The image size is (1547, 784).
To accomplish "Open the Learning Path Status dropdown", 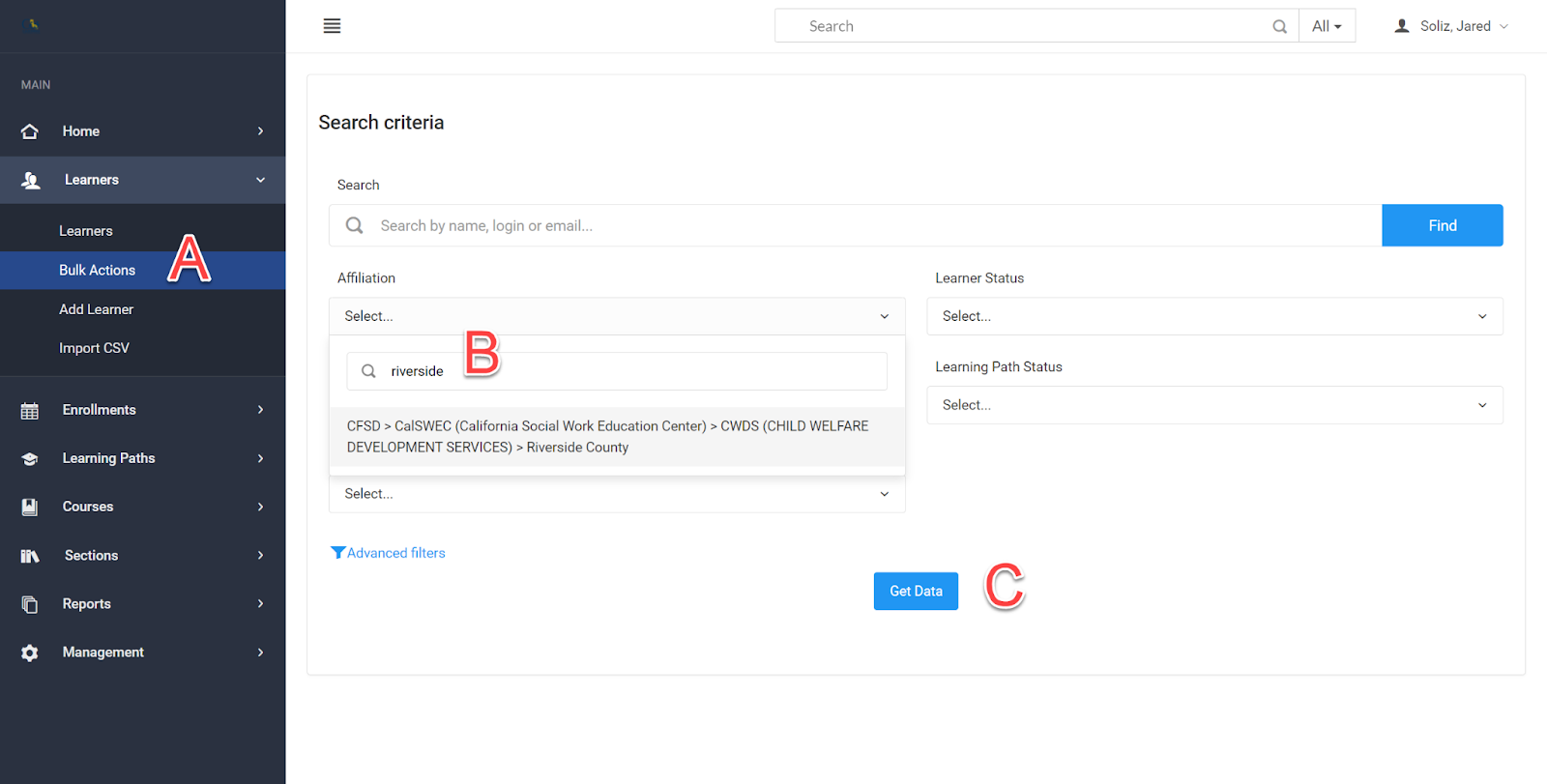I will coord(1214,405).
